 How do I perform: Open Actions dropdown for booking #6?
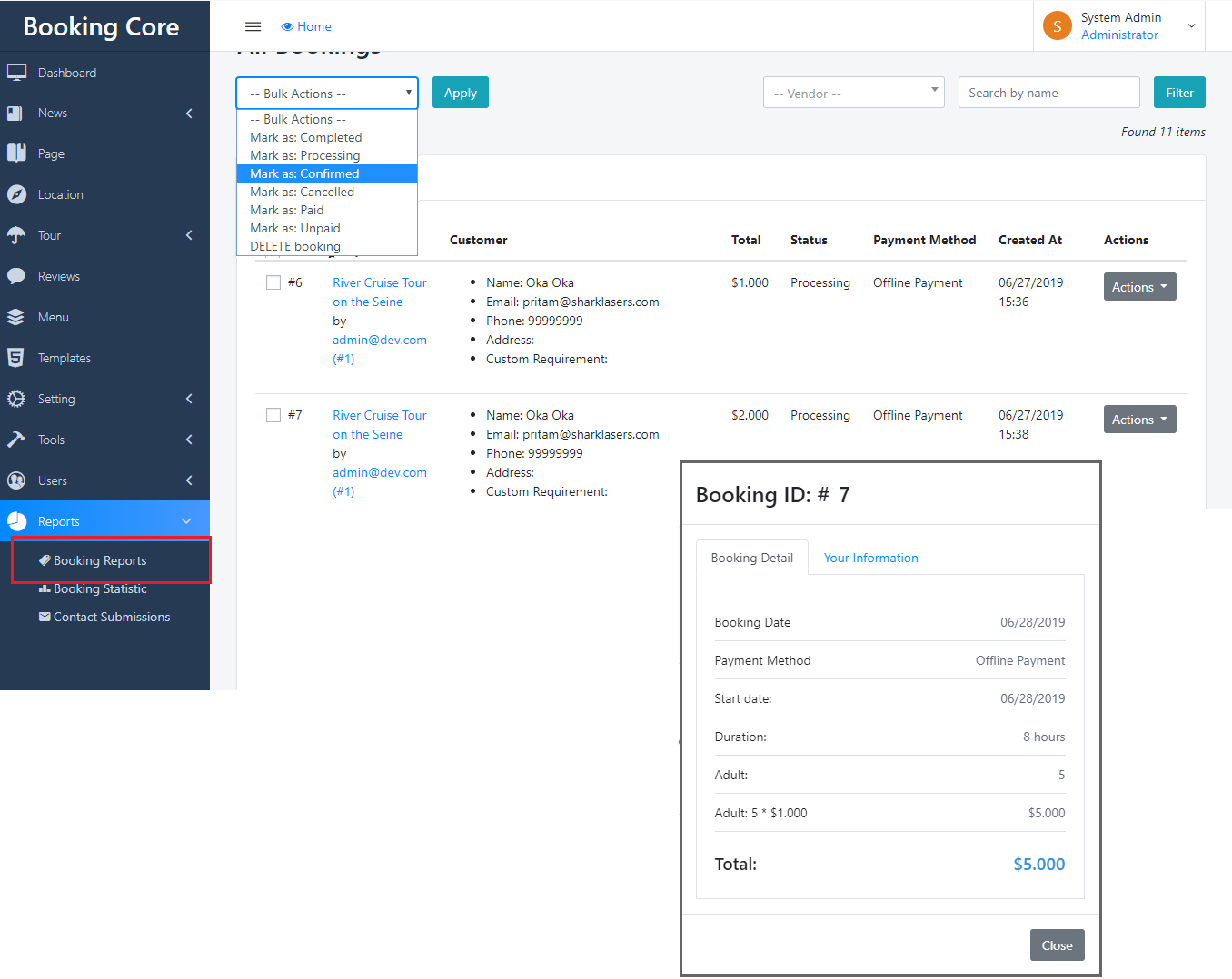pyautogui.click(x=1139, y=287)
